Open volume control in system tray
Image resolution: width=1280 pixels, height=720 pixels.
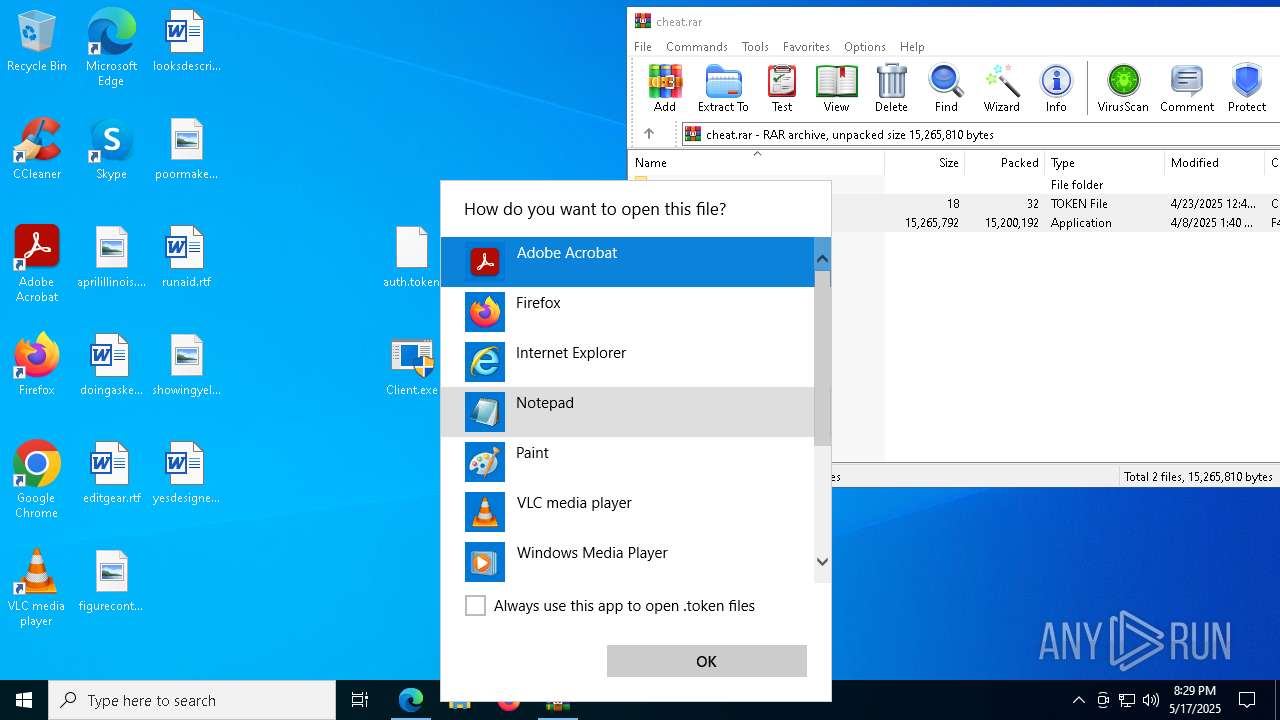click(x=1151, y=700)
